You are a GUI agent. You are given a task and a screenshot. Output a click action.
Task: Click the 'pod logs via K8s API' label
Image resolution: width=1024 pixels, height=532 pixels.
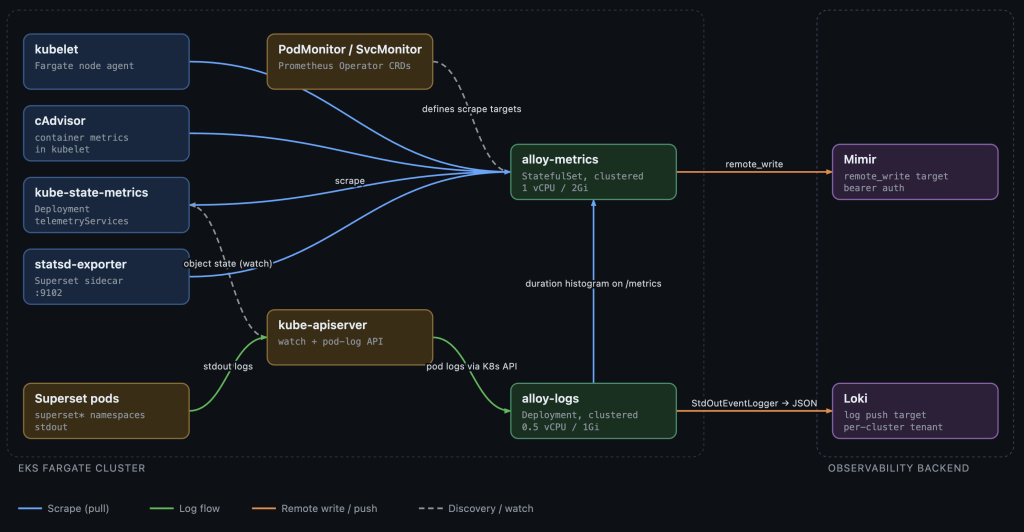(472, 366)
